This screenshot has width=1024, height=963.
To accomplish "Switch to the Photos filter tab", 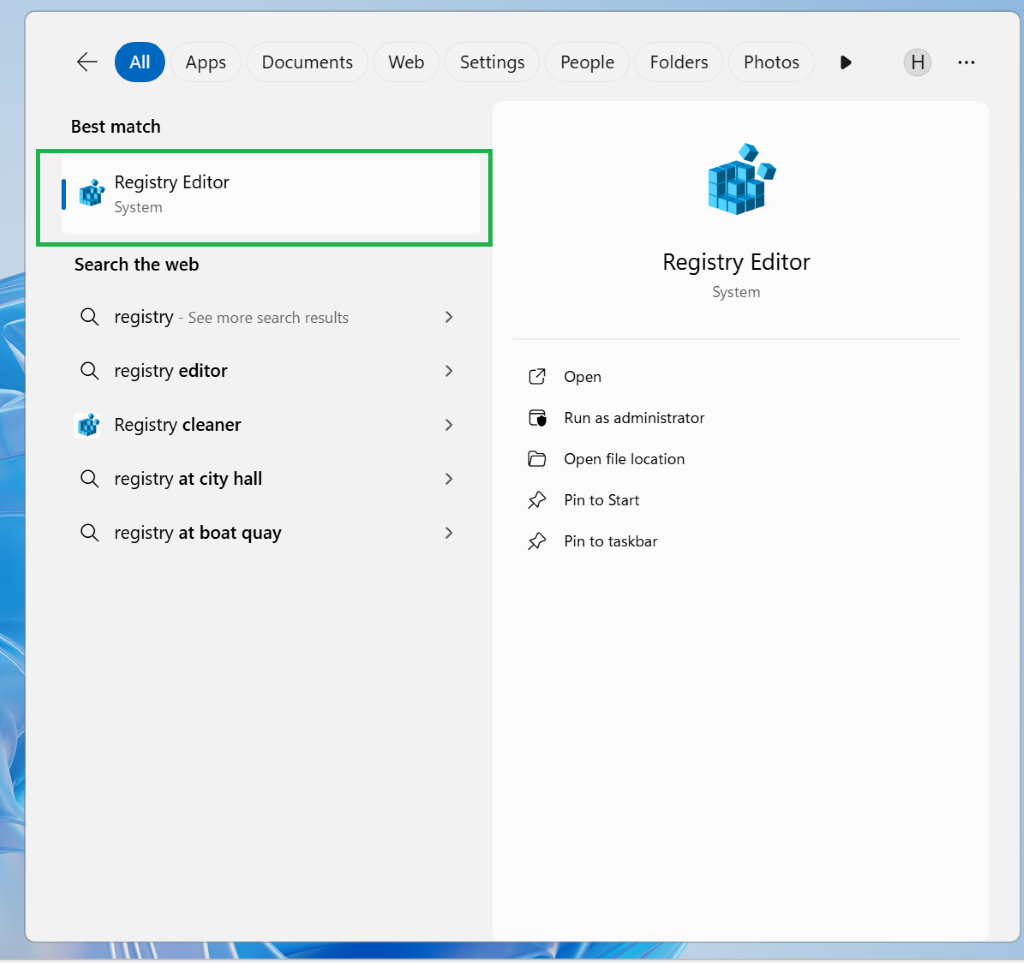I will (771, 62).
